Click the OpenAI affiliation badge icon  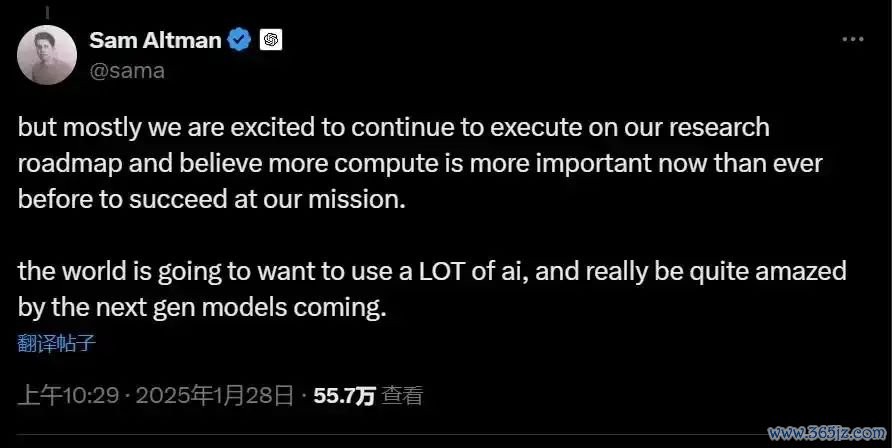pyautogui.click(x=271, y=40)
